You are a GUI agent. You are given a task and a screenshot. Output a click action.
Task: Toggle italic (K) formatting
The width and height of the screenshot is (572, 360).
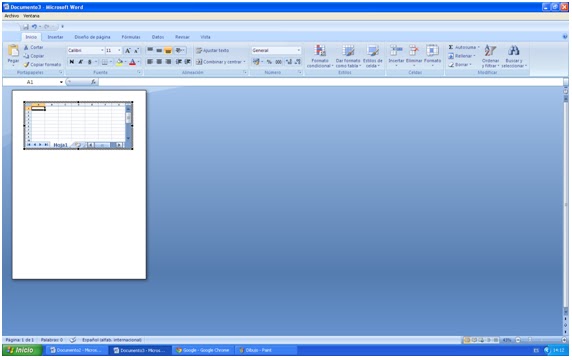pyautogui.click(x=81, y=62)
